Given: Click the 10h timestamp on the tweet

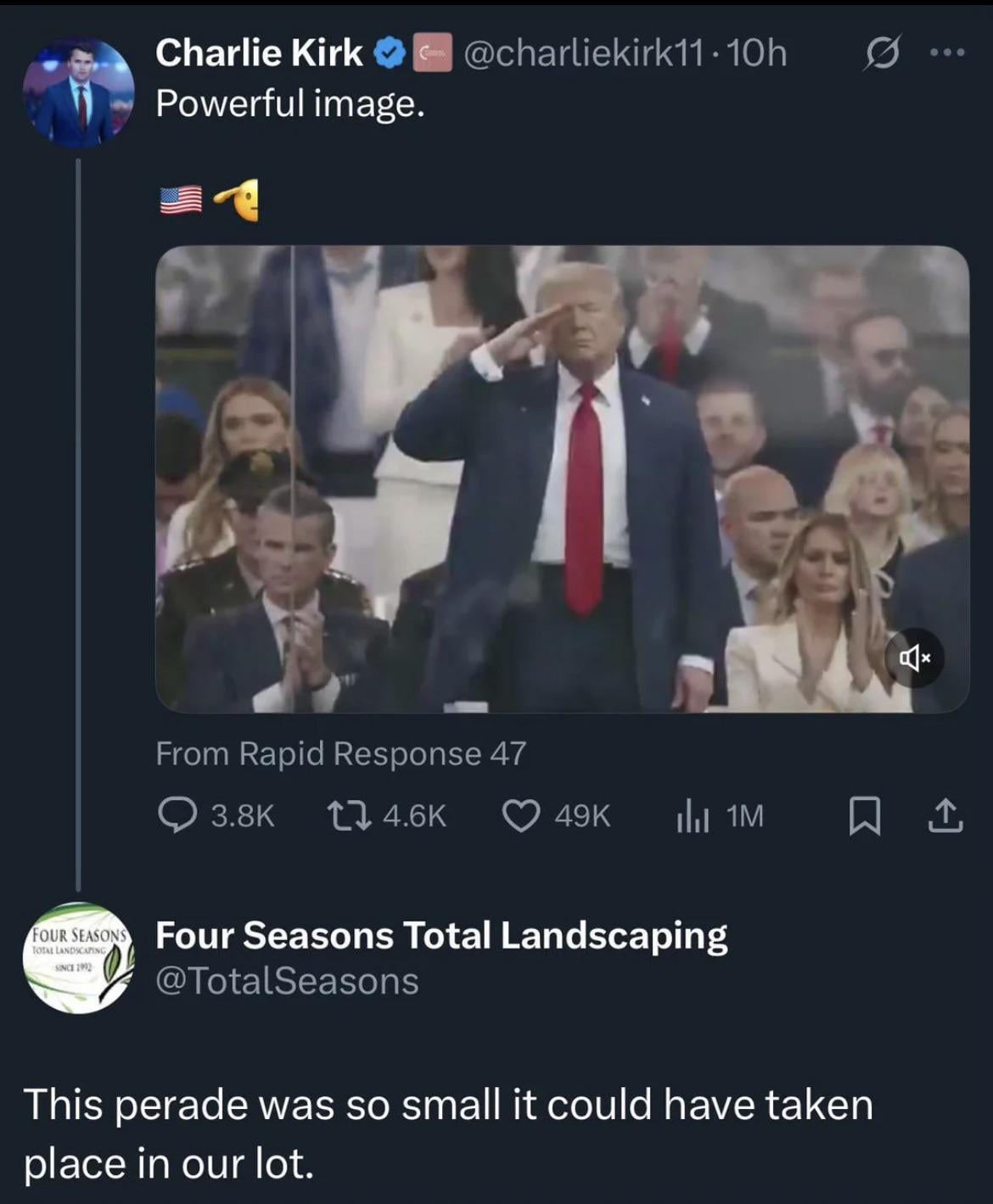Looking at the screenshot, I should pos(757,53).
